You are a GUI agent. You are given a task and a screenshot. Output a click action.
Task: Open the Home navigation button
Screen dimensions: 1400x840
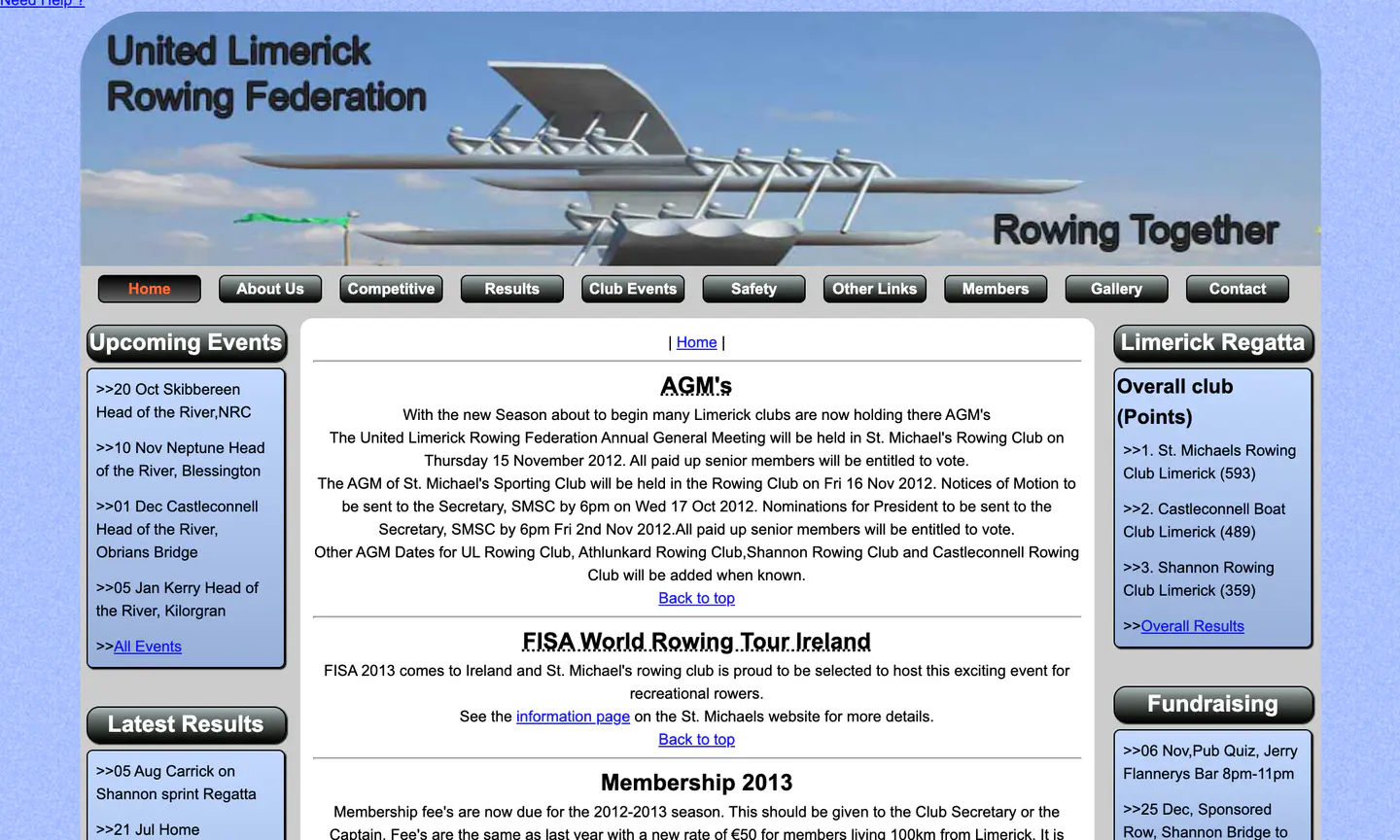coord(149,289)
